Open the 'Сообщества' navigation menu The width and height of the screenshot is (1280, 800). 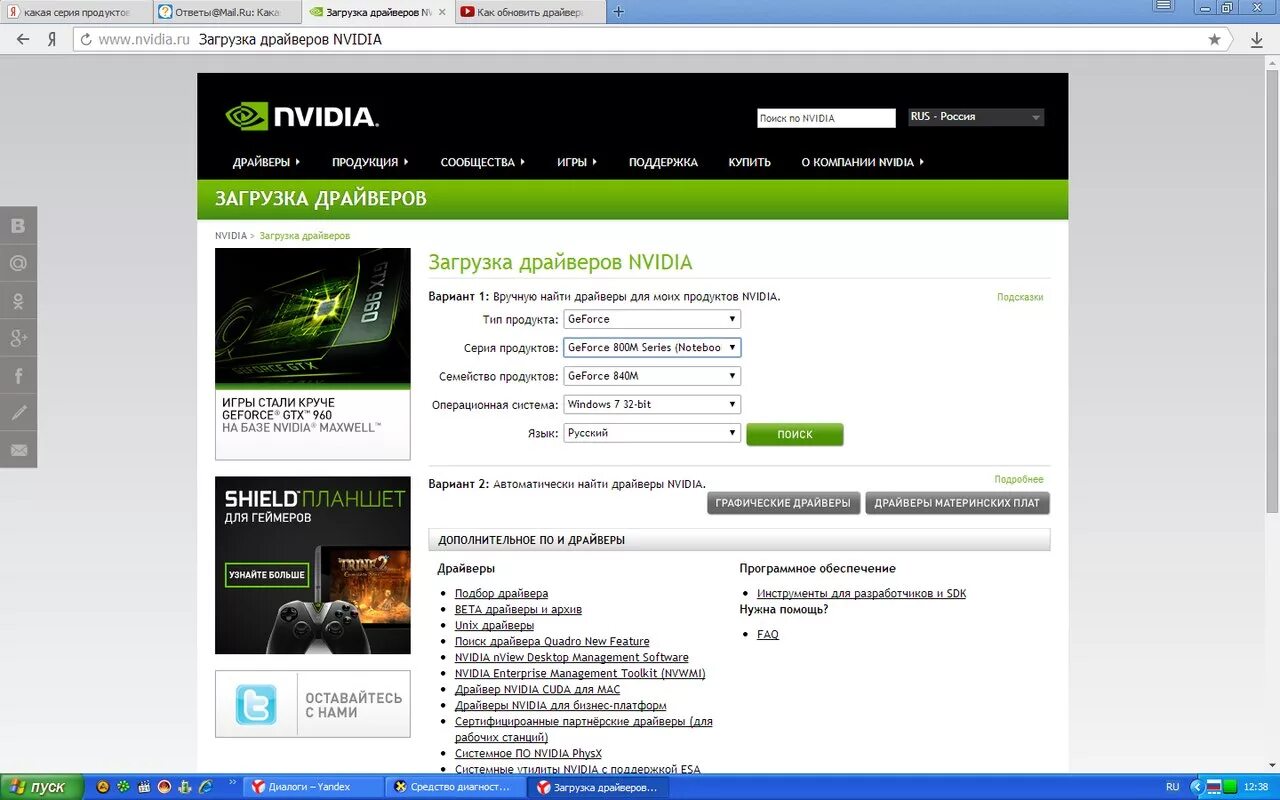pyautogui.click(x=482, y=162)
